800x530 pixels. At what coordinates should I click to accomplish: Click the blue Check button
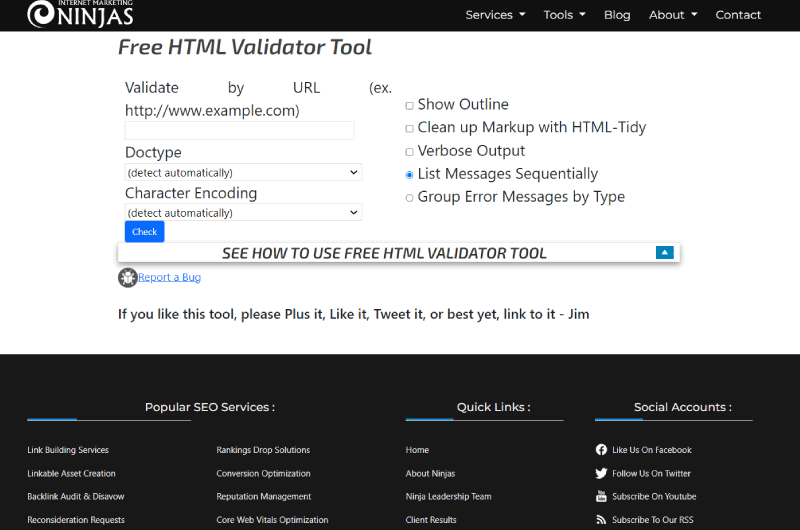coord(144,232)
